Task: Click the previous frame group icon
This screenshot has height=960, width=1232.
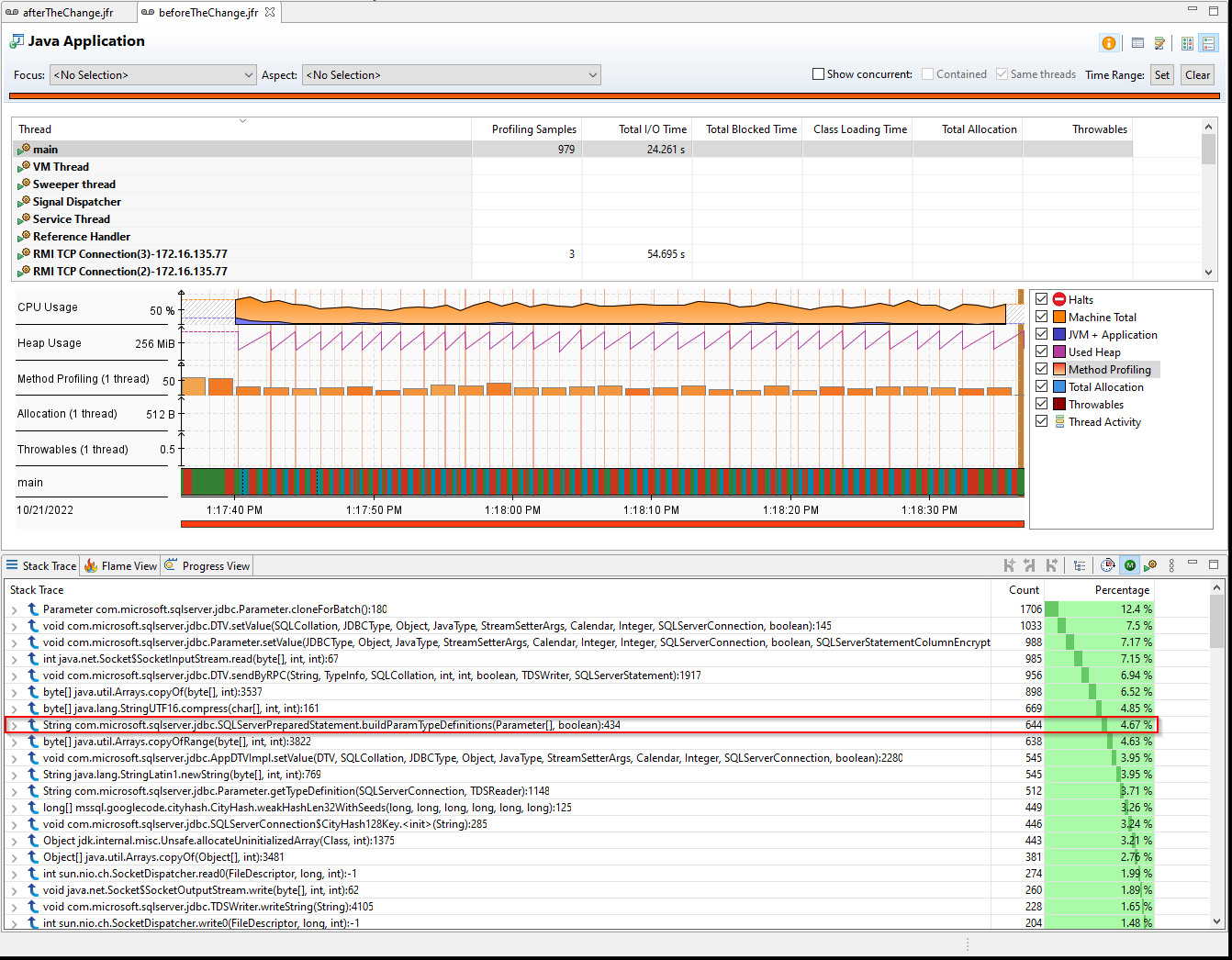Action: click(1030, 565)
